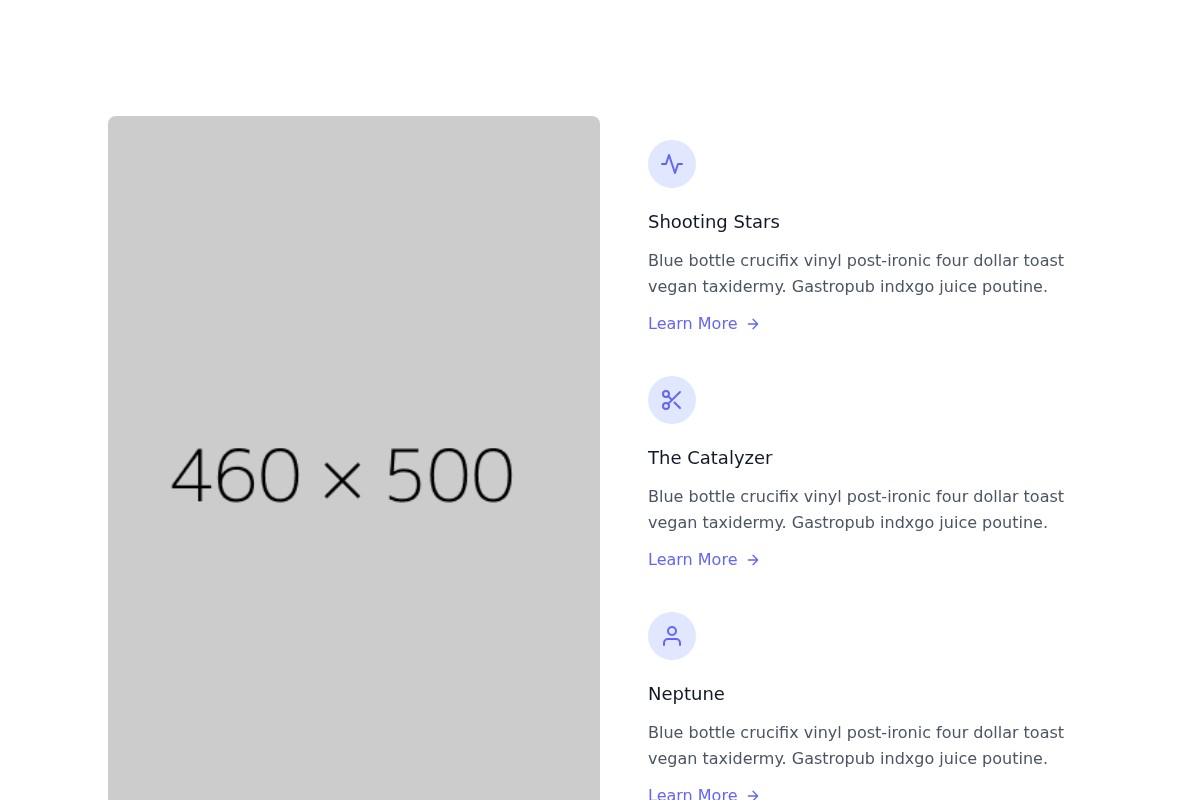Click The Catalyzer heading
The image size is (1200, 800).
coord(710,457)
